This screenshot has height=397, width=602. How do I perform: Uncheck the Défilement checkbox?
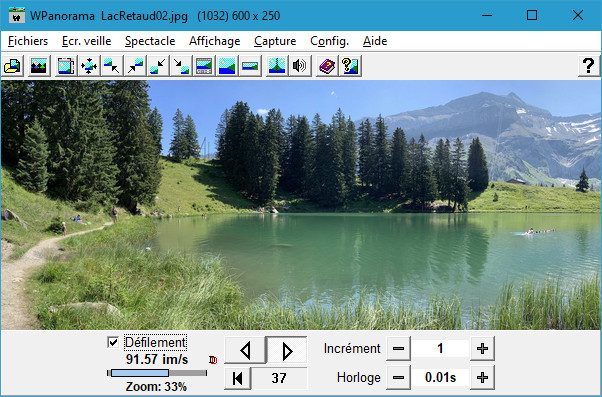113,342
